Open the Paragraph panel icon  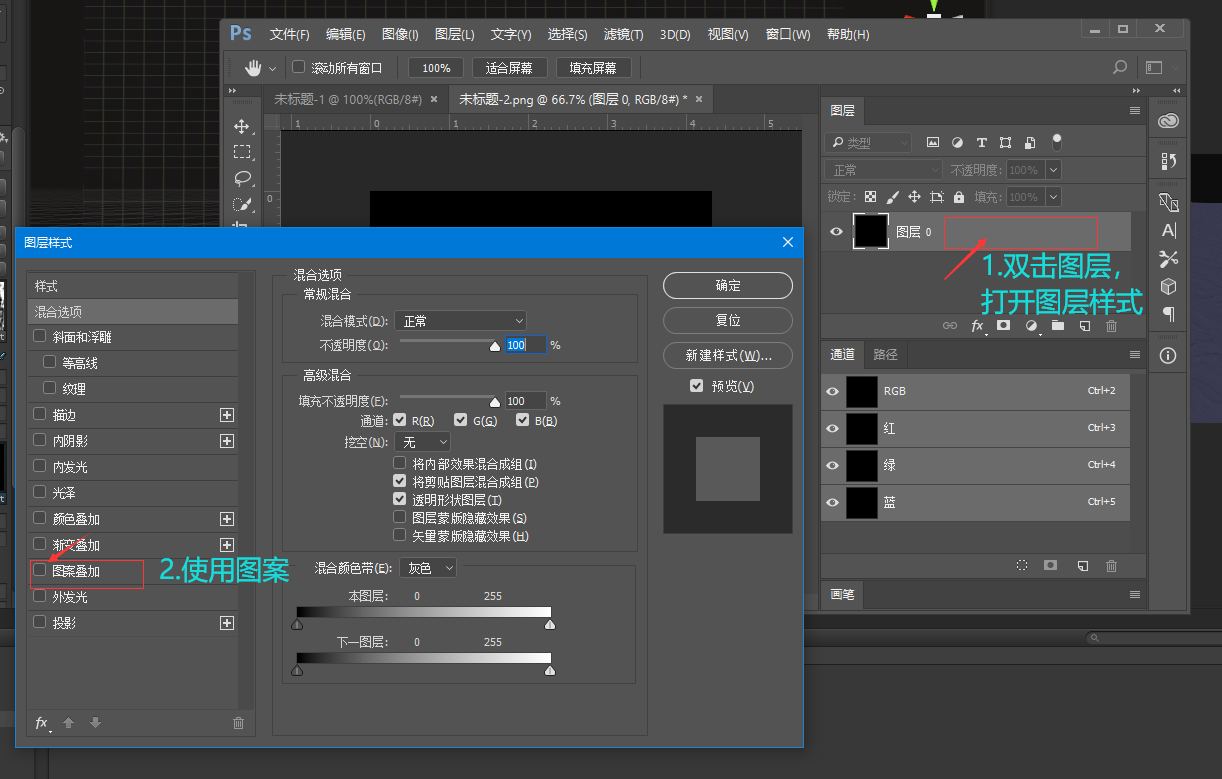(x=1168, y=314)
